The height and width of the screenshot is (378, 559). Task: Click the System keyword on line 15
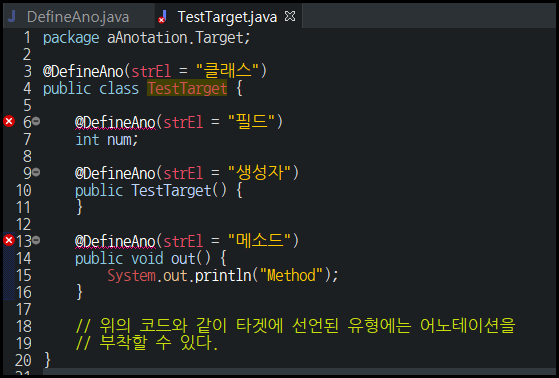tap(132, 275)
